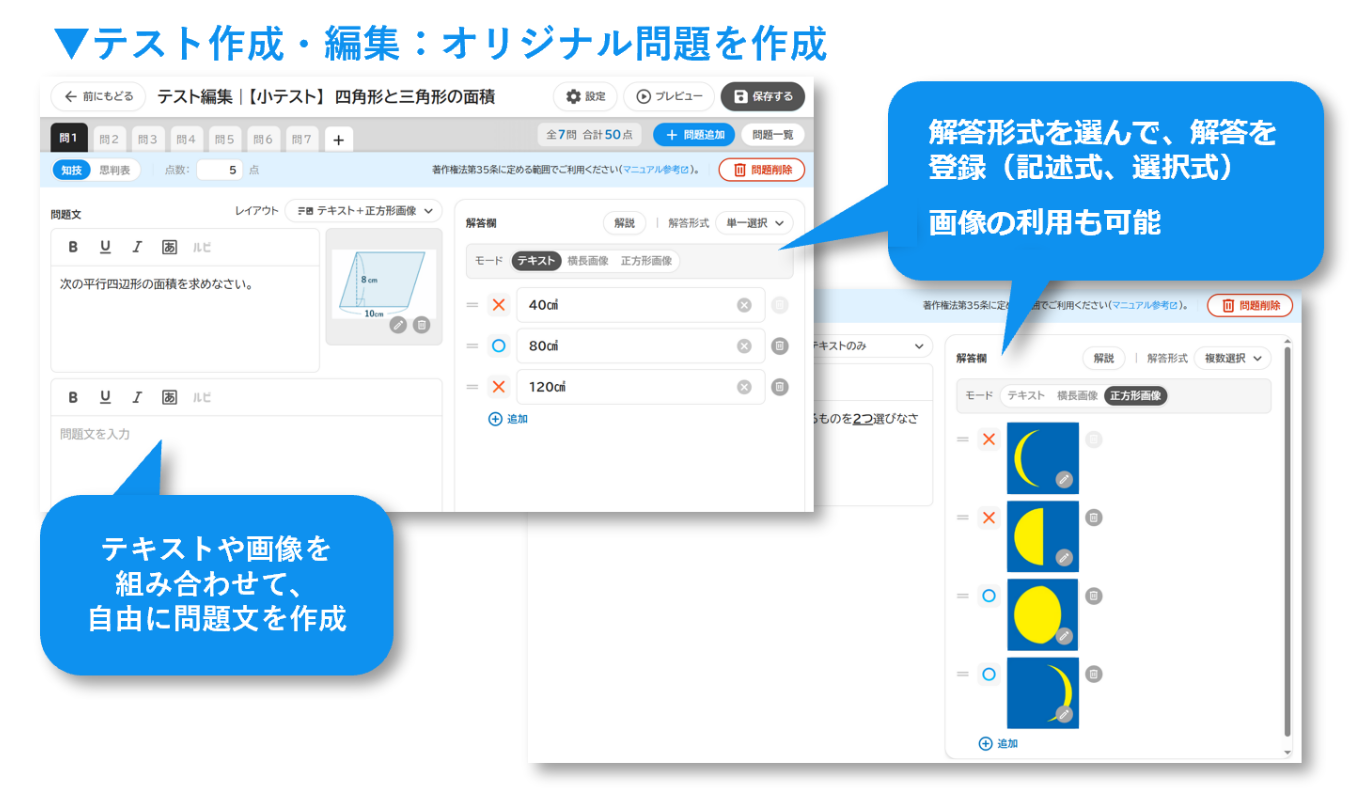Switch to the 問3 question tab
Viewport: 1366px width, 795px height.
click(148, 139)
